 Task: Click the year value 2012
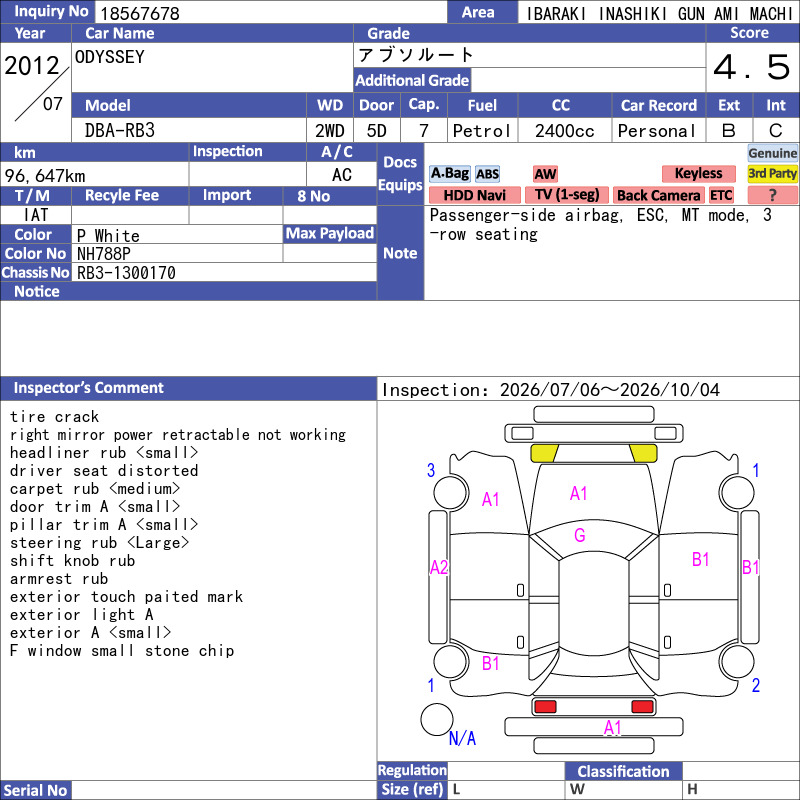(32, 66)
